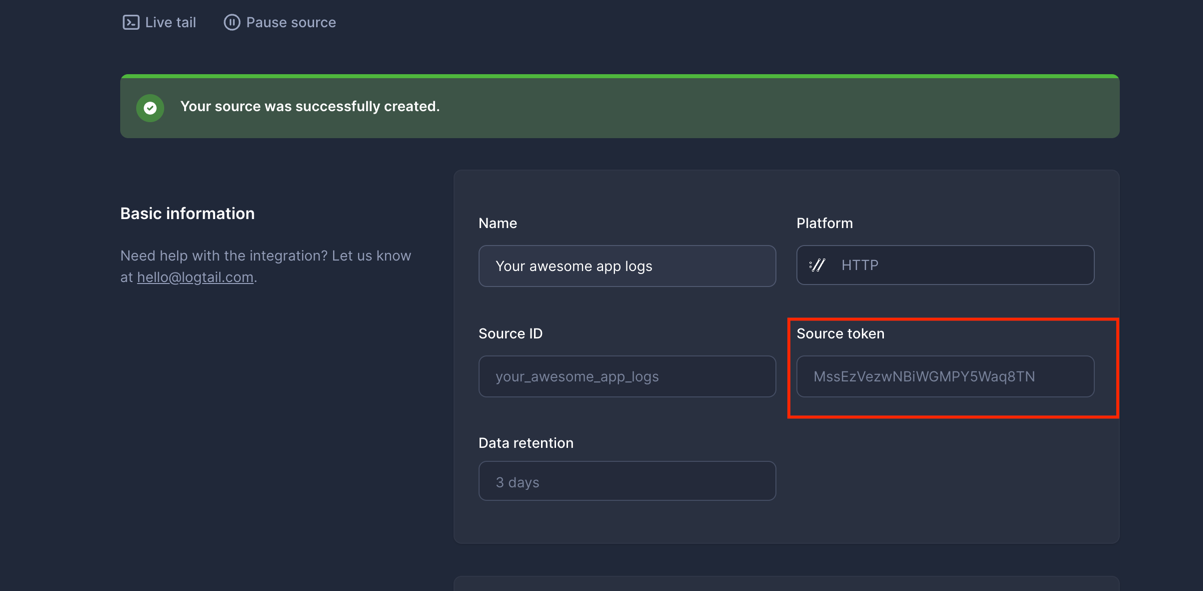Click the green success checkmark icon
1203x591 pixels.
pos(149,107)
